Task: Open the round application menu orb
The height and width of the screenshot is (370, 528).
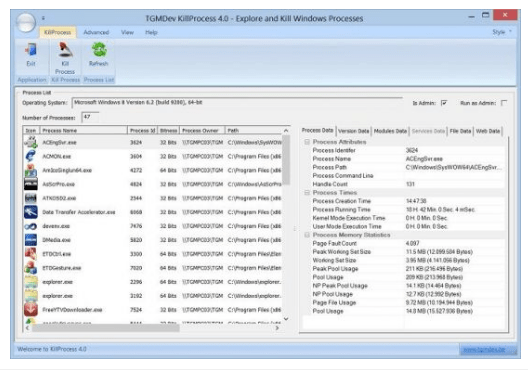Action: point(26,23)
